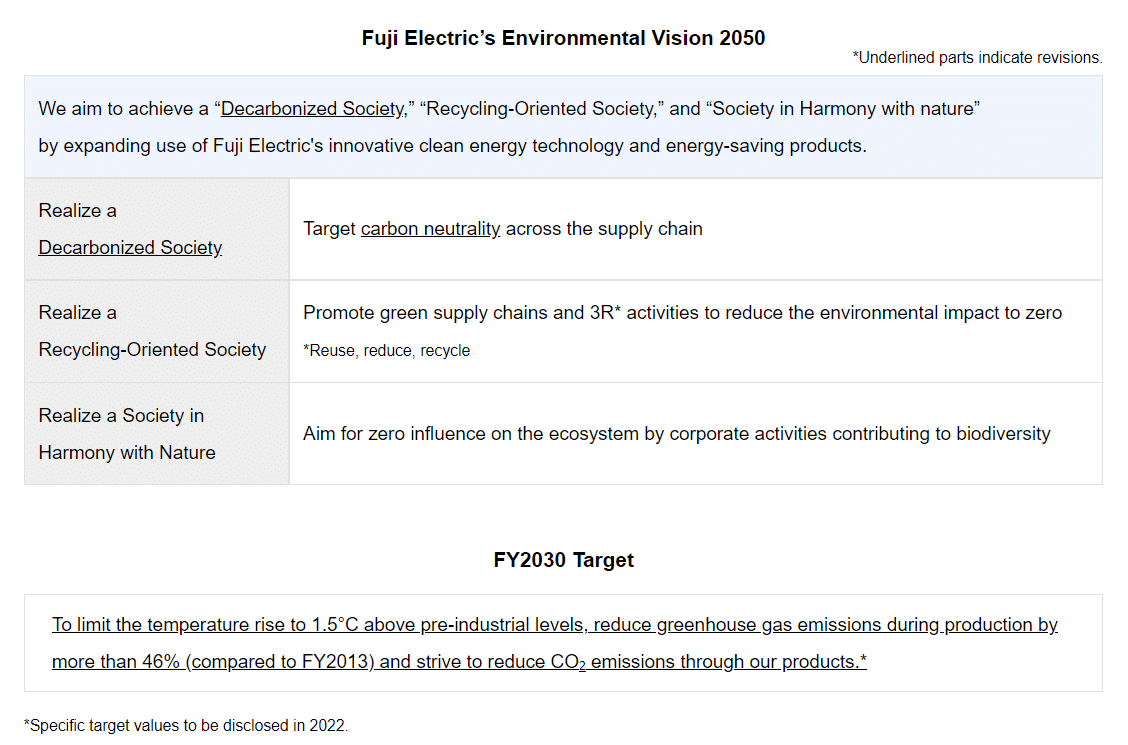Click the 'Fuji Electric's Environmental Vision 2050' heading
1128x745 pixels.
(563, 38)
